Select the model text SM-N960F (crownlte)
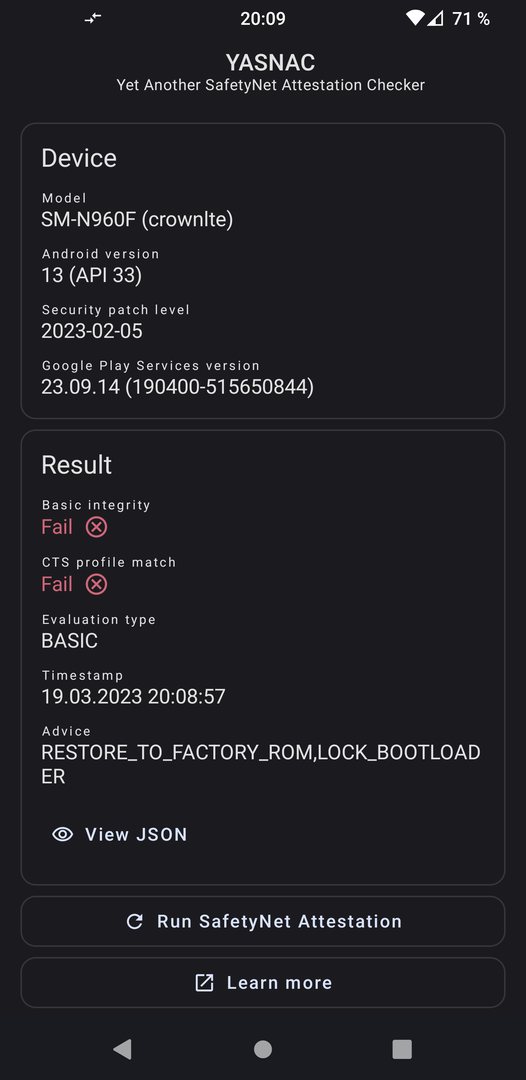 pyautogui.click(x=137, y=220)
